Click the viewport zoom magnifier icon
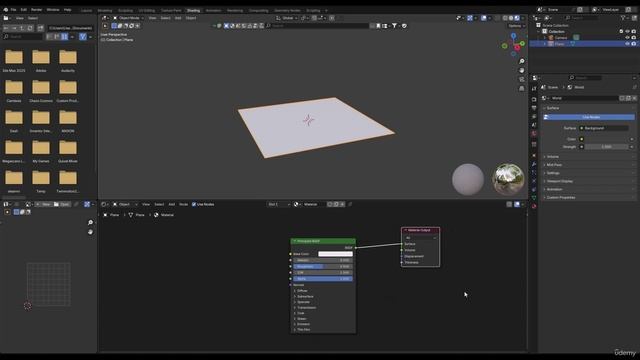This screenshot has width=640, height=360. [x=522, y=61]
